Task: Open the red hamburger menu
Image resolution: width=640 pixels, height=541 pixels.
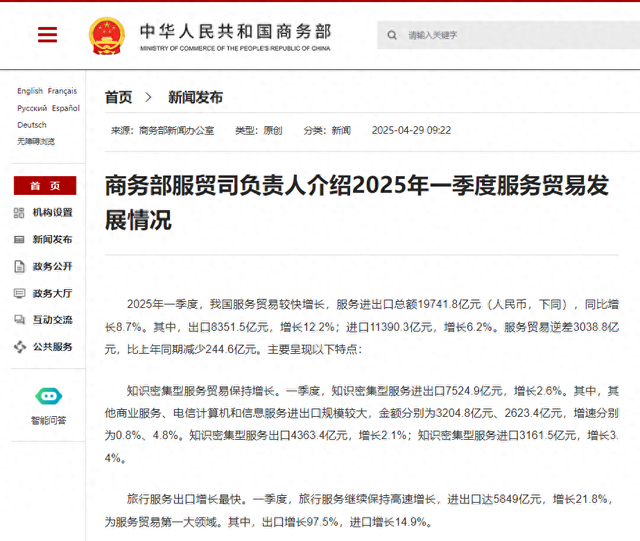Action: point(47,35)
